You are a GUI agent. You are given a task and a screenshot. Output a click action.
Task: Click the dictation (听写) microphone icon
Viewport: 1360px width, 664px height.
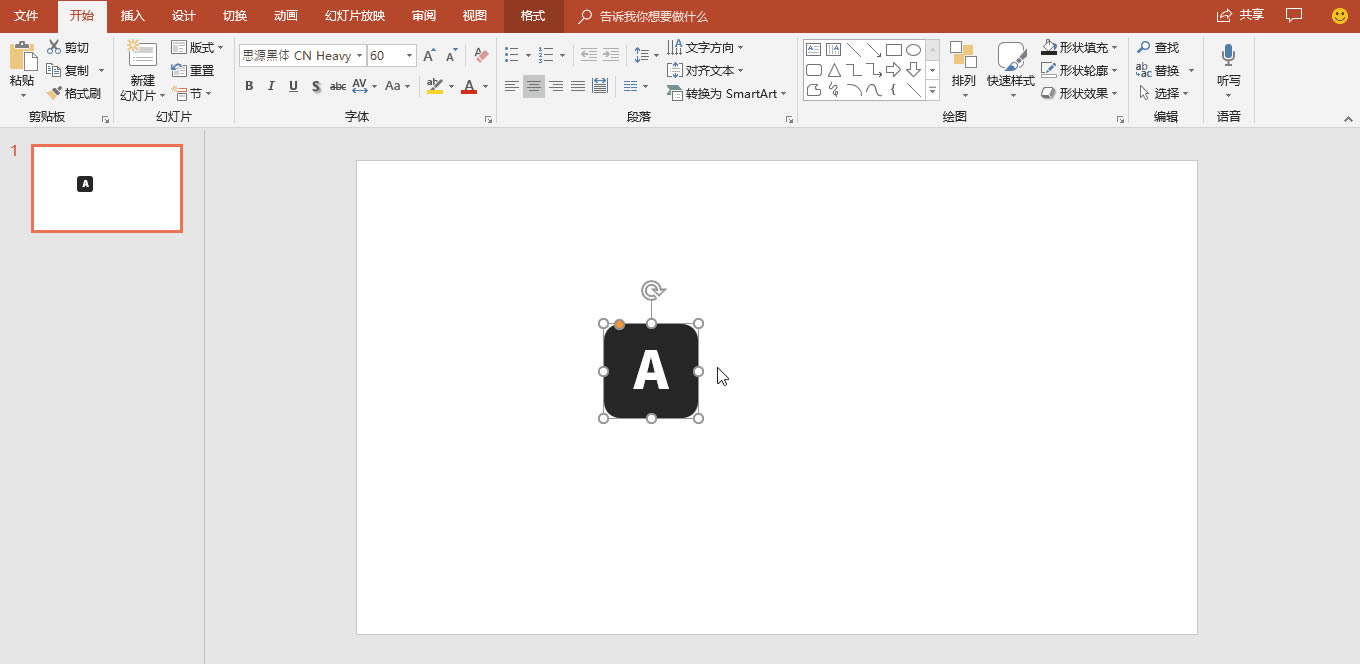coord(1227,62)
